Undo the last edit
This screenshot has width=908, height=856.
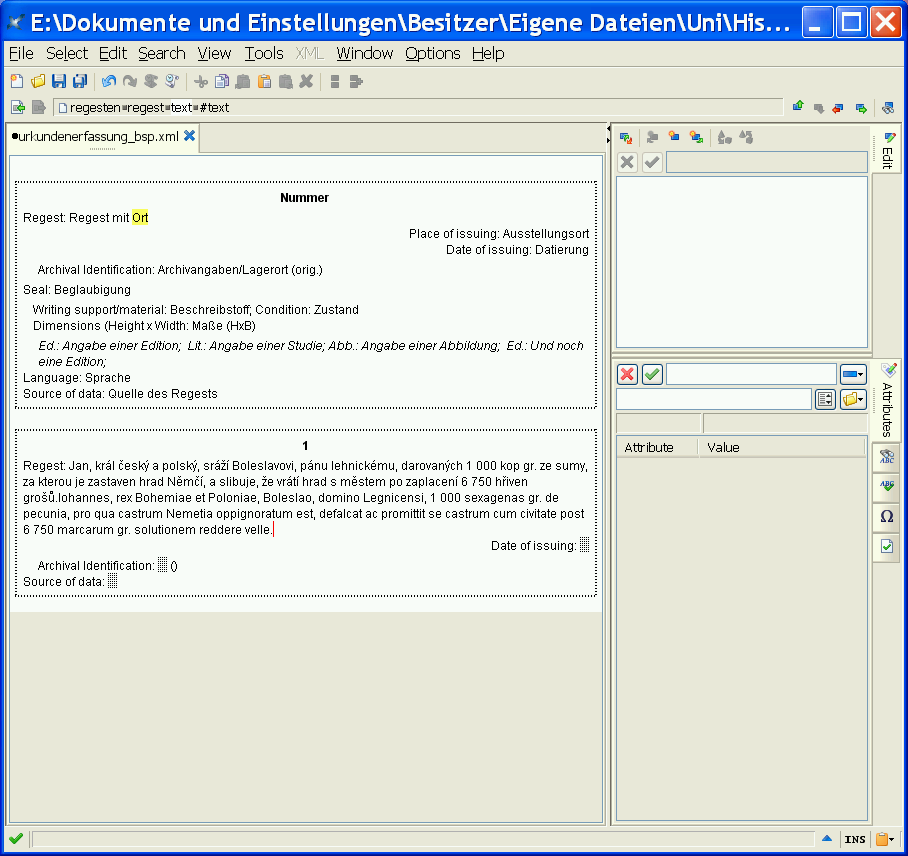(109, 82)
